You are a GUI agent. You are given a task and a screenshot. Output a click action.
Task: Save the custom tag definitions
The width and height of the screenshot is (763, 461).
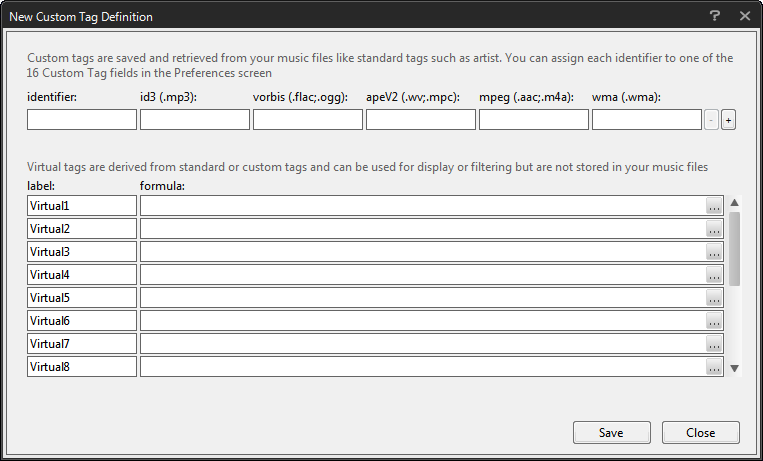(611, 433)
